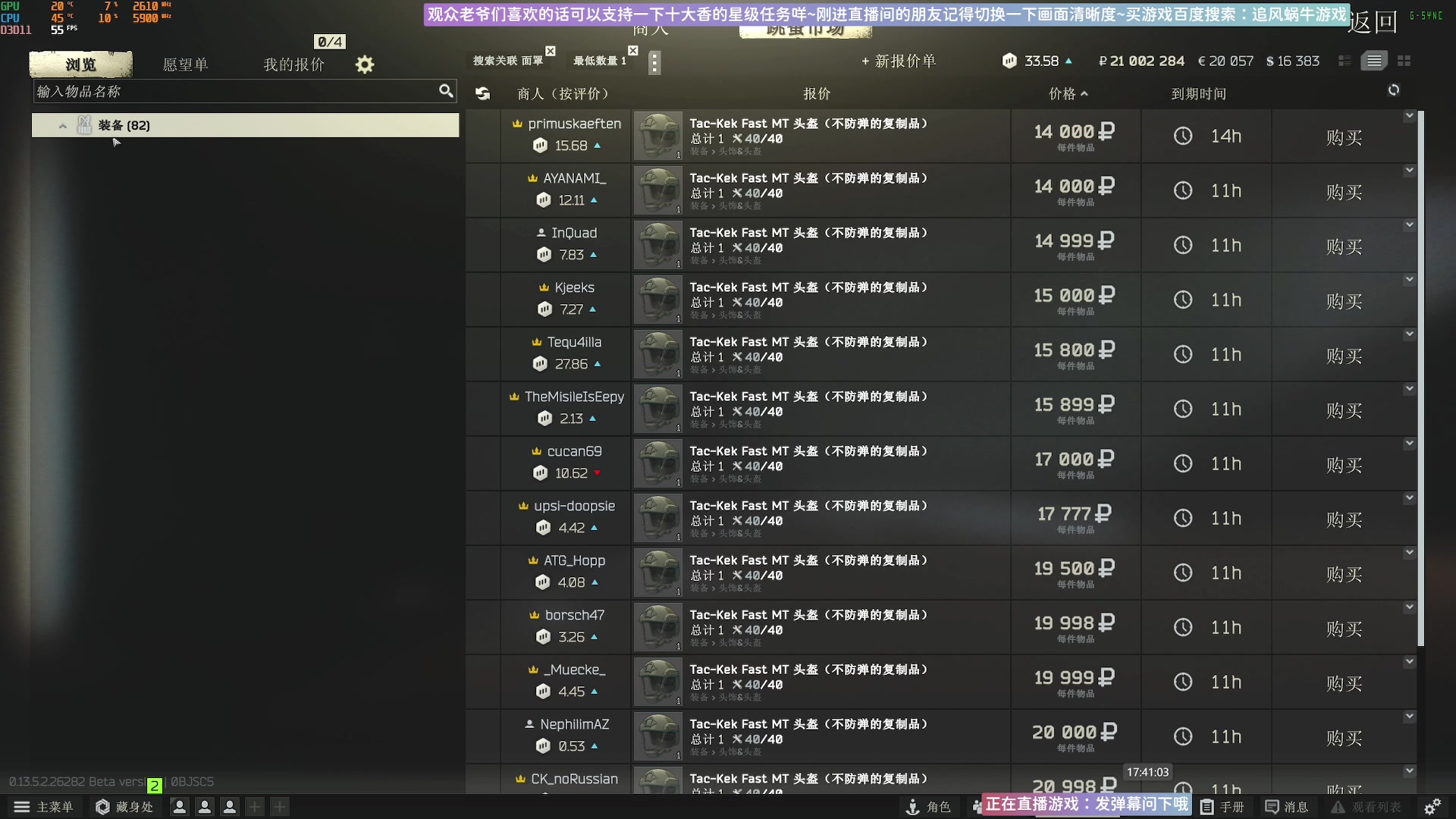Image resolution: width=1456 pixels, height=819 pixels.
Task: Collapse the 装备 (82) category tree
Action: click(63, 126)
